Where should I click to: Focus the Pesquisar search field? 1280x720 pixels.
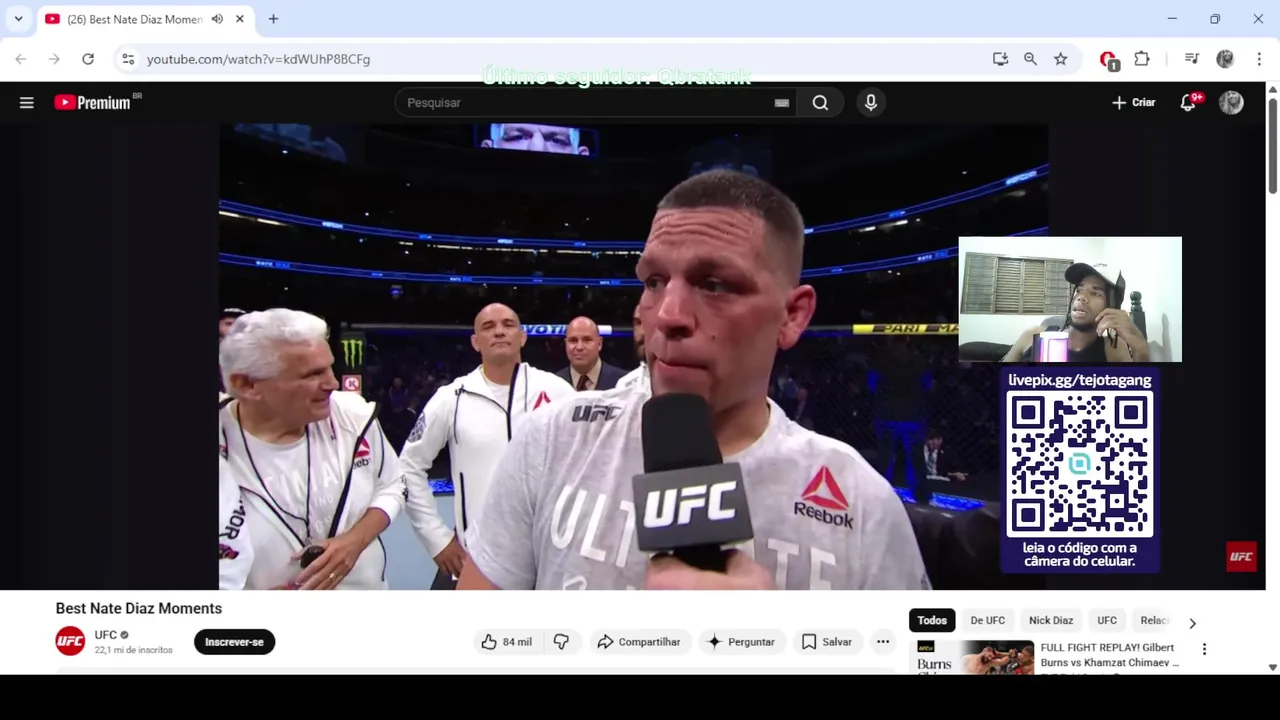click(x=585, y=103)
